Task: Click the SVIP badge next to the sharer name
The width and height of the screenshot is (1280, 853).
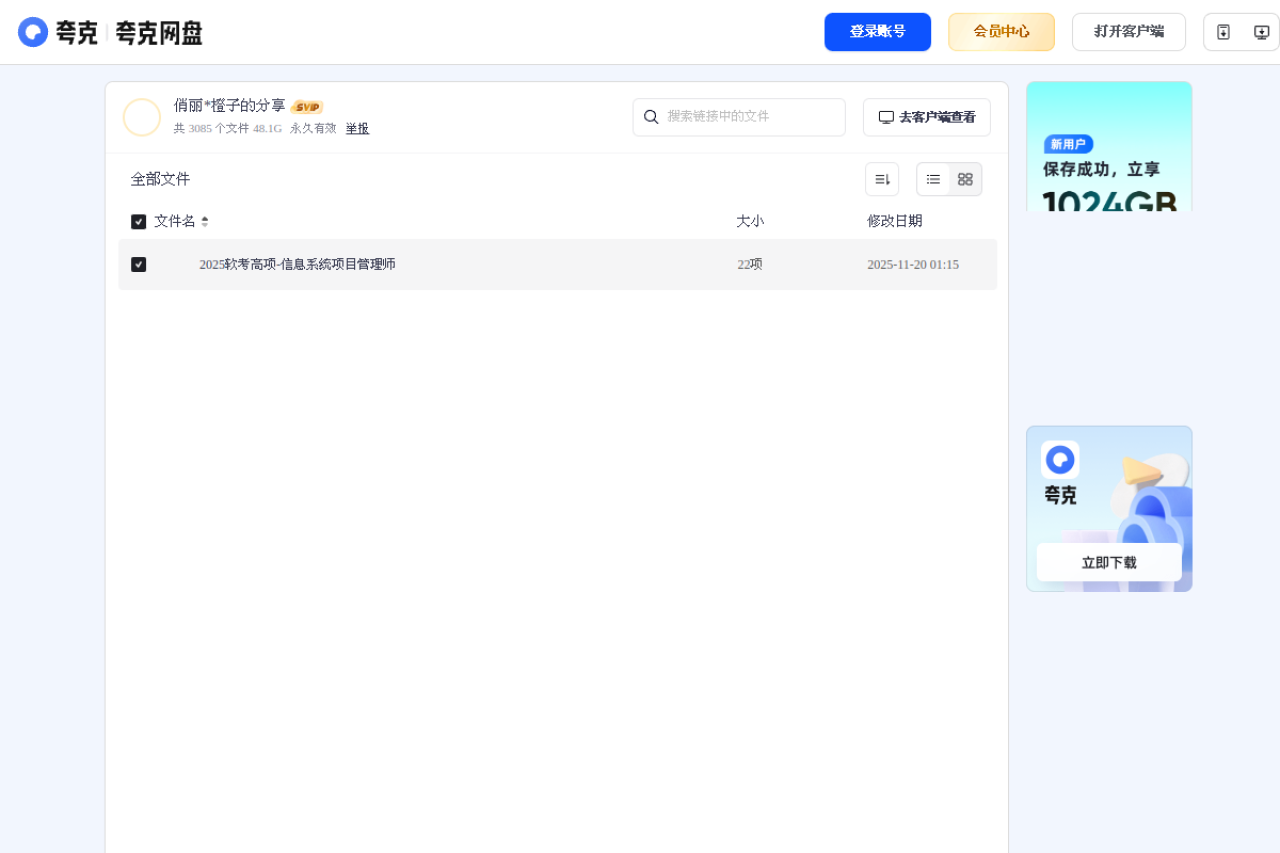Action: [x=307, y=106]
